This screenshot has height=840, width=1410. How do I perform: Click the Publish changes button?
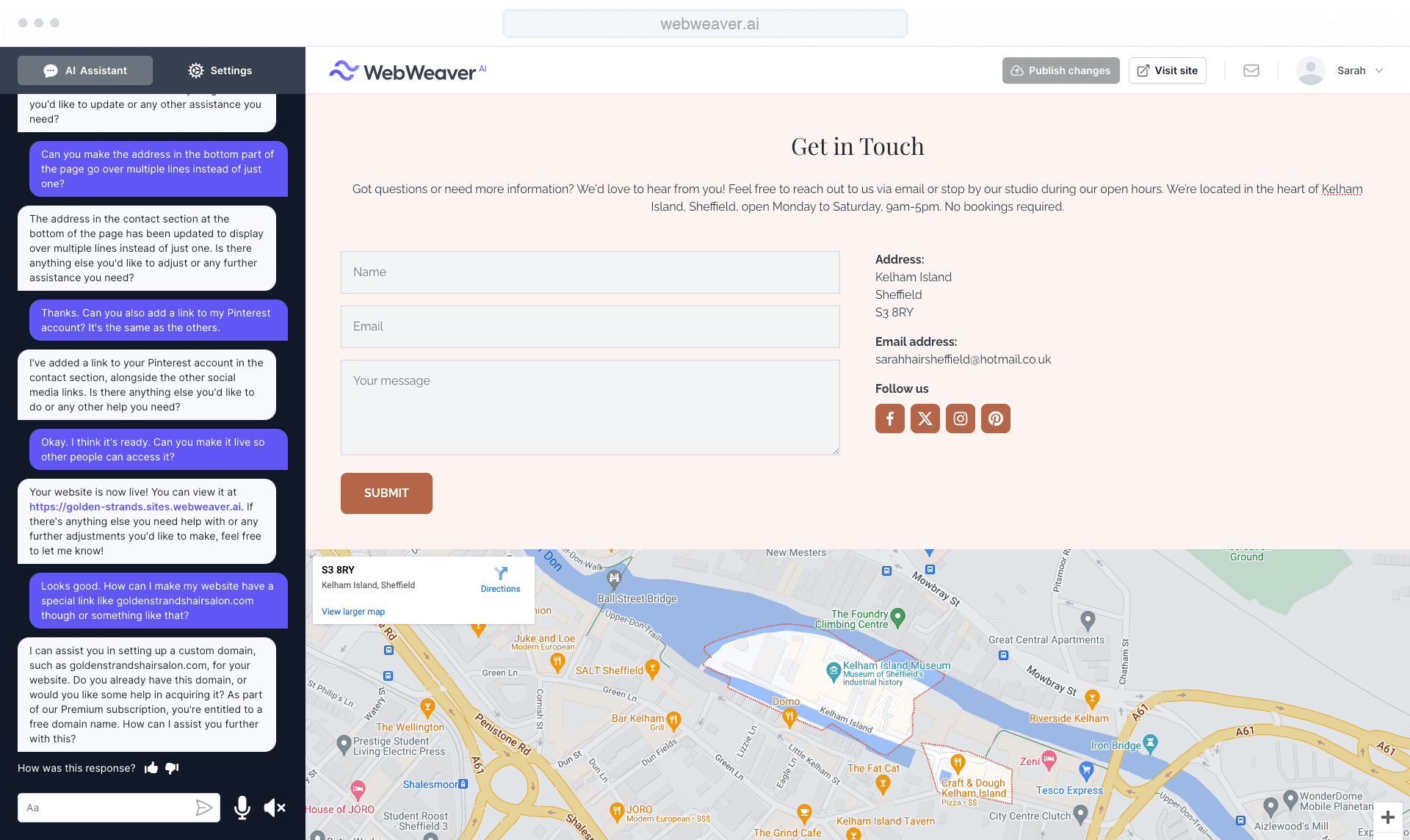pyautogui.click(x=1060, y=70)
